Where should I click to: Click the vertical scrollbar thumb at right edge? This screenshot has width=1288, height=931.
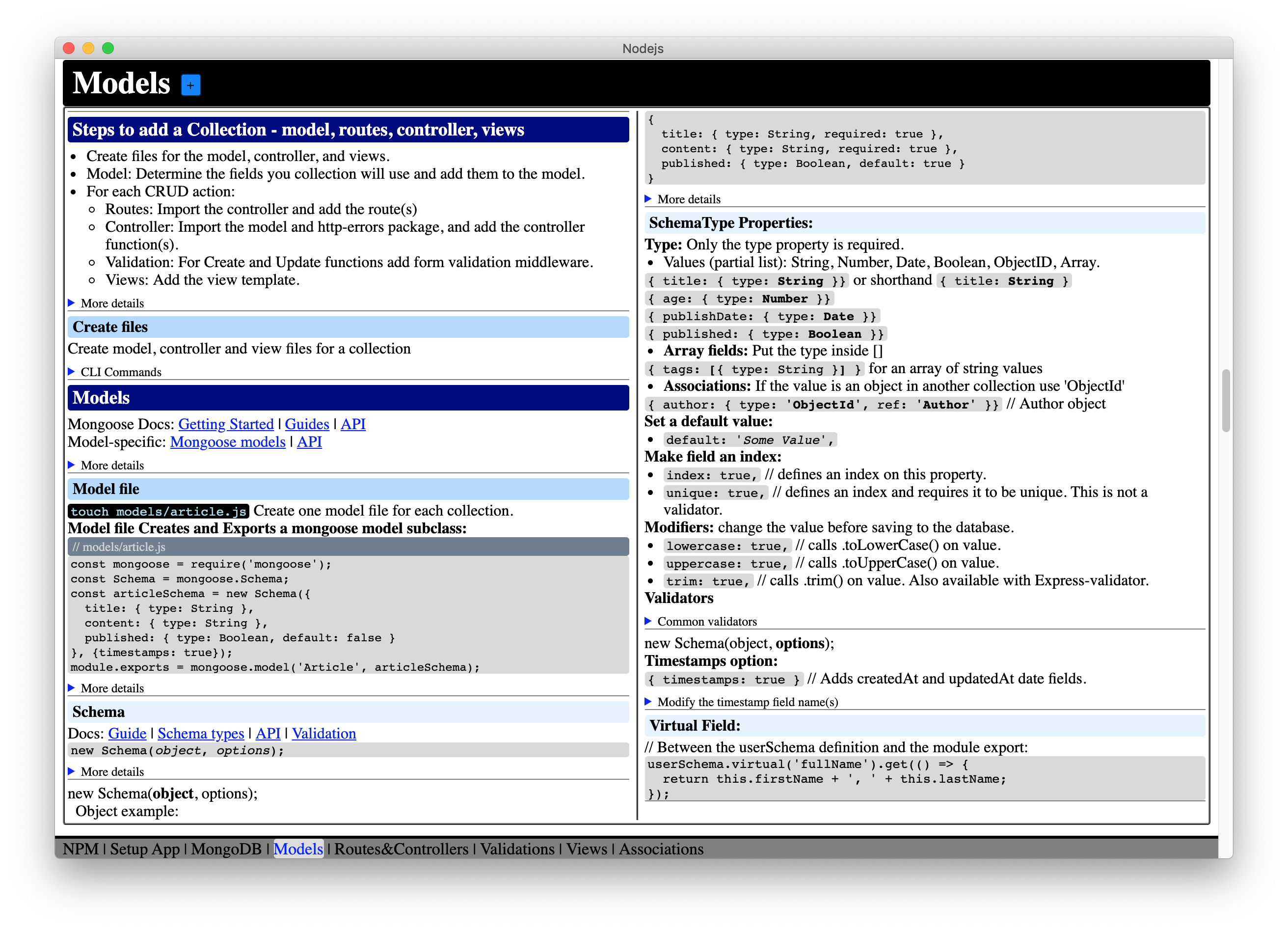(x=1226, y=401)
